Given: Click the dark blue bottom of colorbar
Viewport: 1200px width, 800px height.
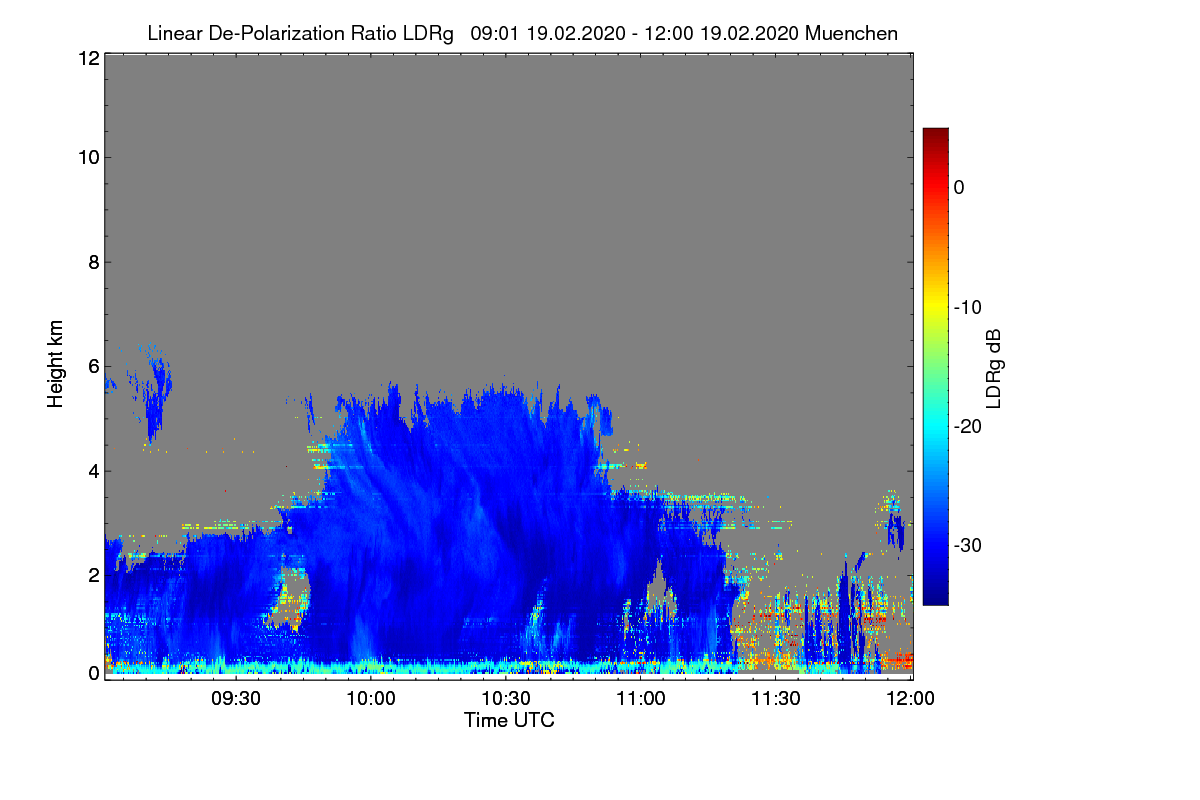Looking at the screenshot, I should 935,597.
